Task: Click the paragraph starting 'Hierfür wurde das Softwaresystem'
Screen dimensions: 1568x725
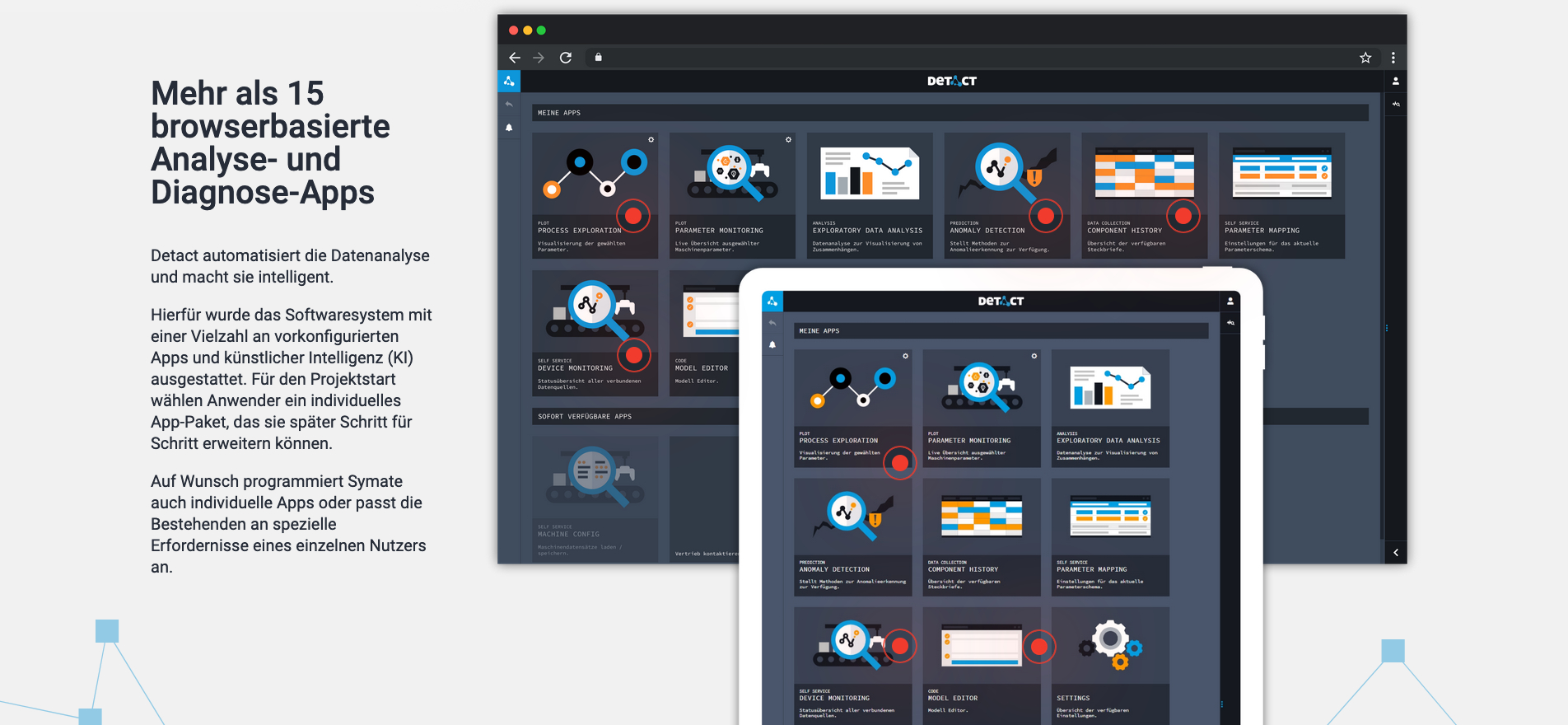Action: [292, 379]
